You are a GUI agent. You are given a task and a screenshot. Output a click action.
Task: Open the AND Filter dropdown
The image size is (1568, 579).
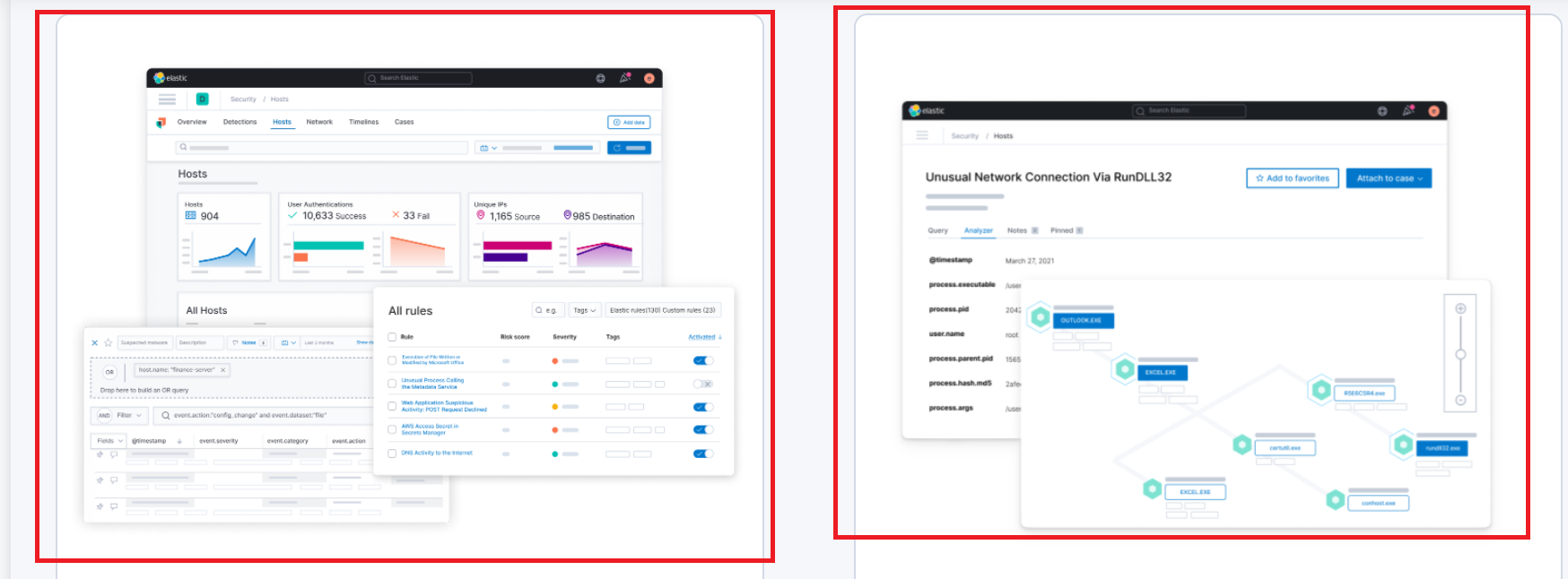[119, 415]
